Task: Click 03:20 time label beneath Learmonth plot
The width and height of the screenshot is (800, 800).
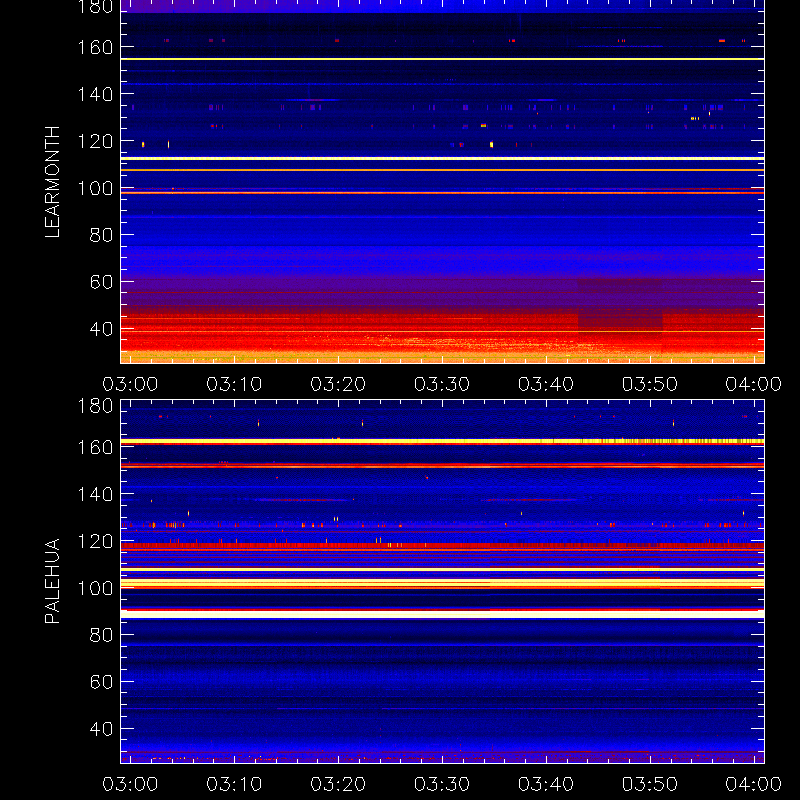Action: (338, 384)
